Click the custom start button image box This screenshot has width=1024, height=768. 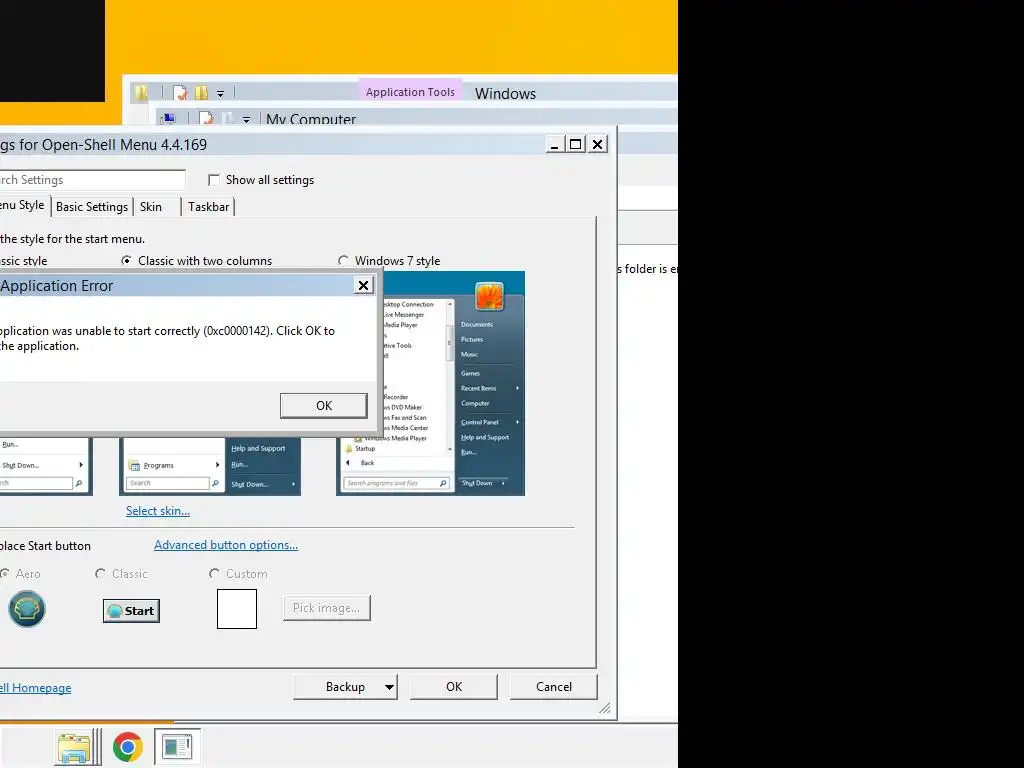pos(237,609)
